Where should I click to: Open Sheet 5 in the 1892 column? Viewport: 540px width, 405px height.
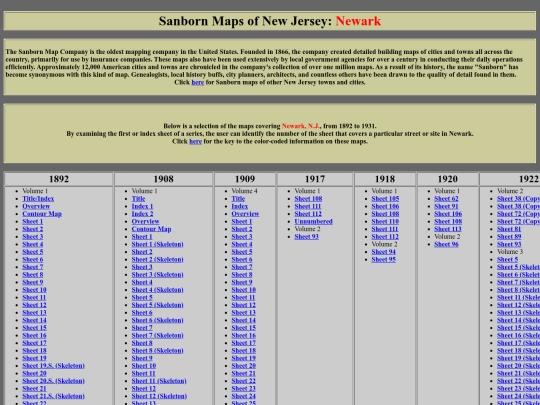click(33, 252)
